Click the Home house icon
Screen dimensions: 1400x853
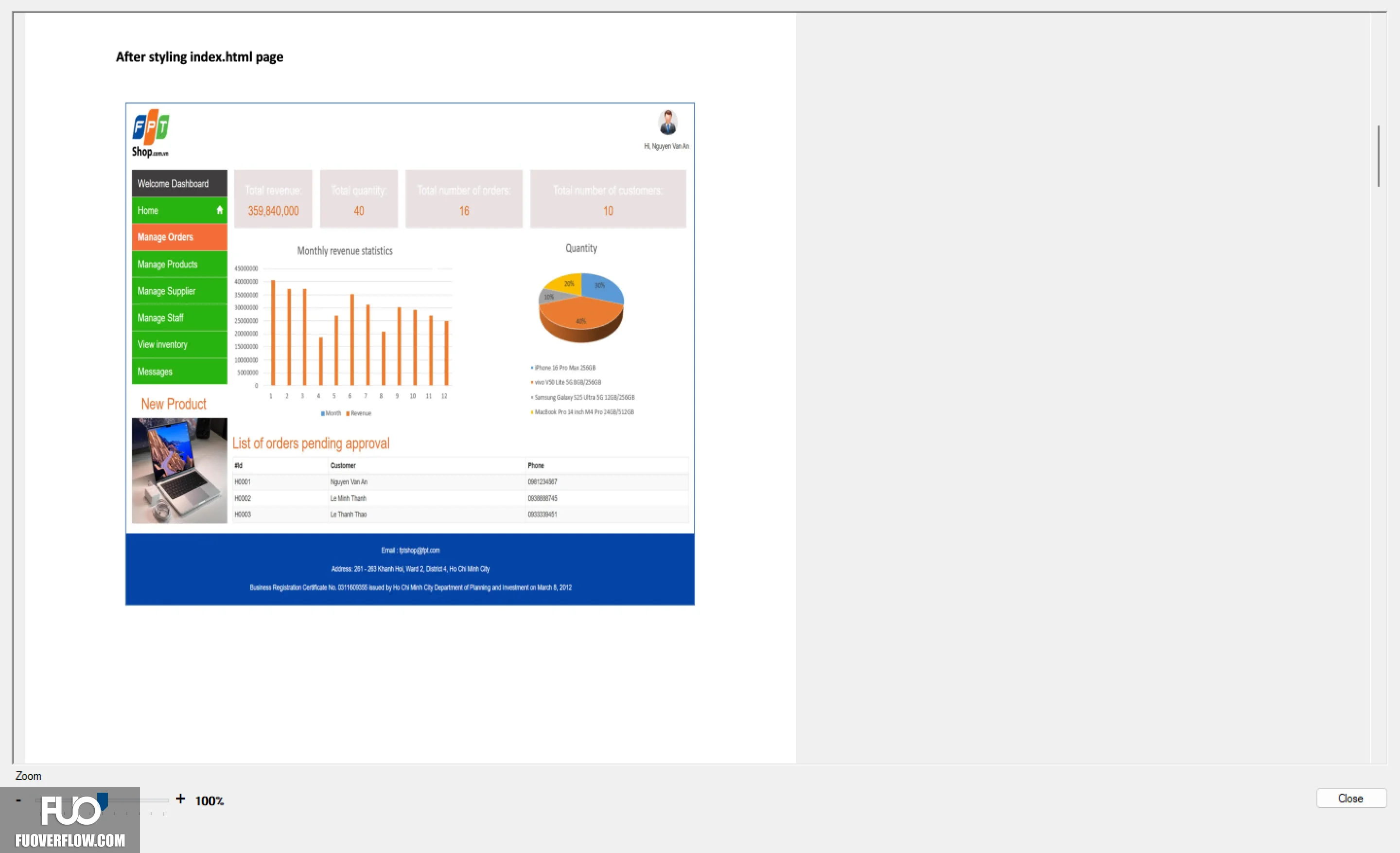pyautogui.click(x=219, y=210)
